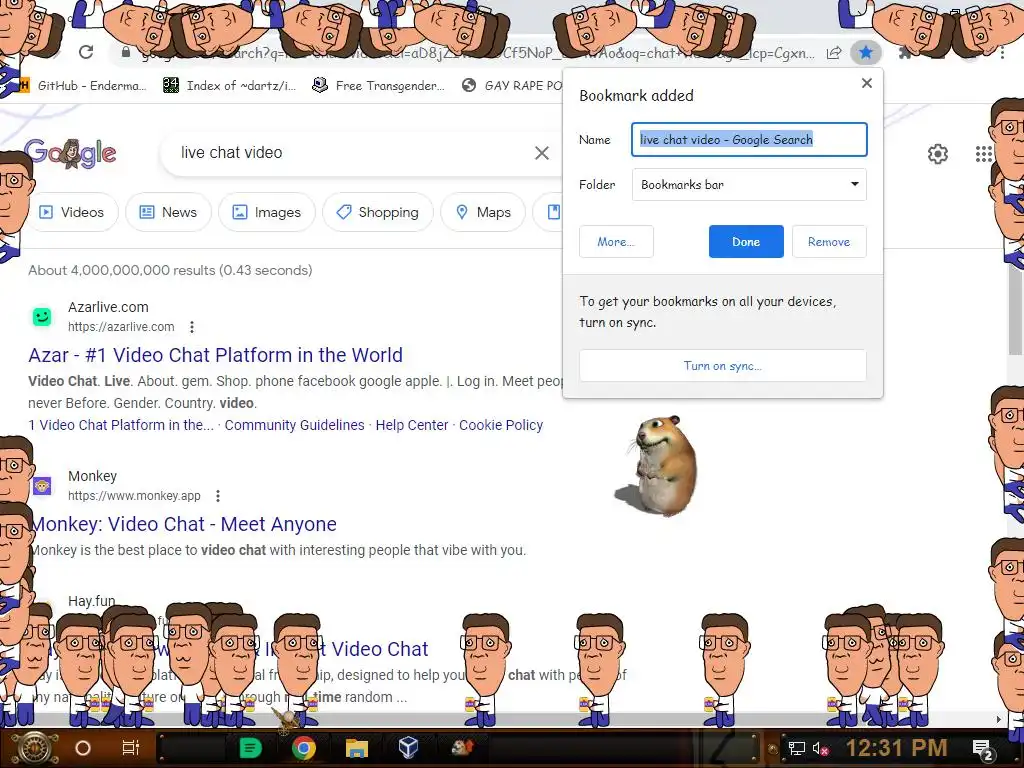Open the Cookie Policy sitelink
Viewport: 1024px width, 768px height.
pyautogui.click(x=501, y=425)
